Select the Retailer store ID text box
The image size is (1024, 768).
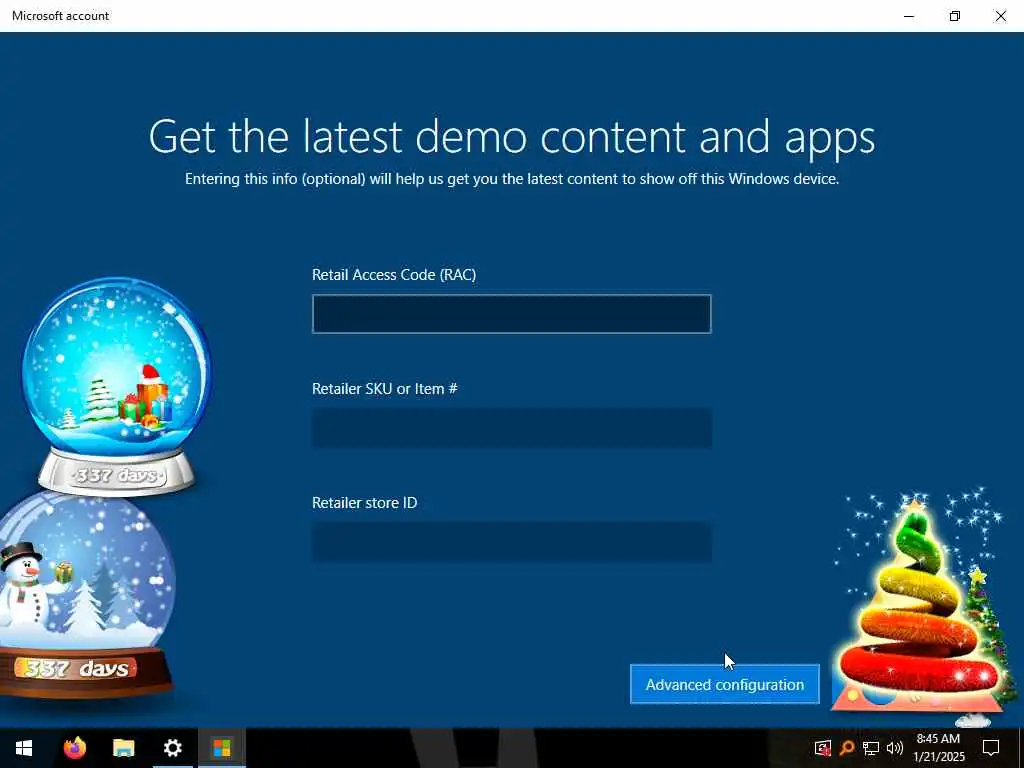point(511,542)
